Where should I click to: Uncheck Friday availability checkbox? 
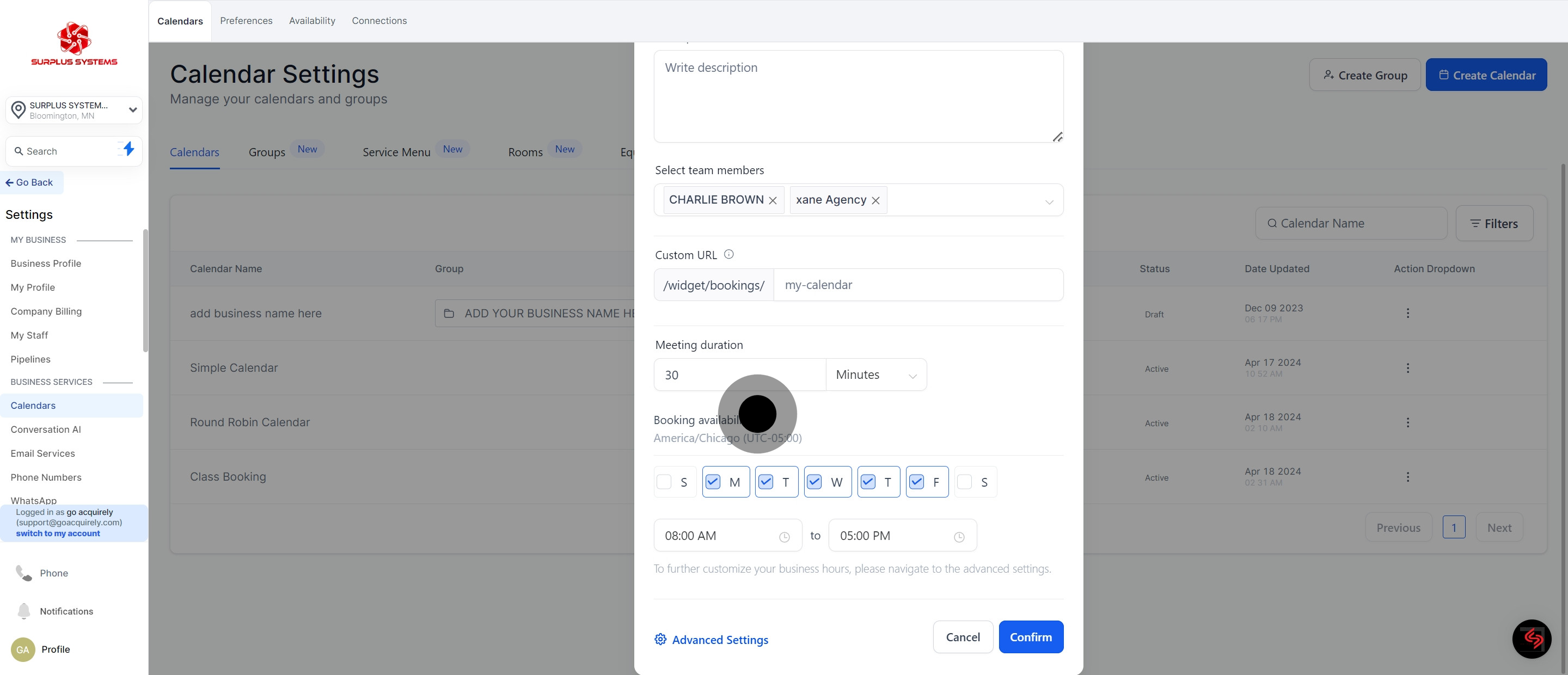pos(916,482)
